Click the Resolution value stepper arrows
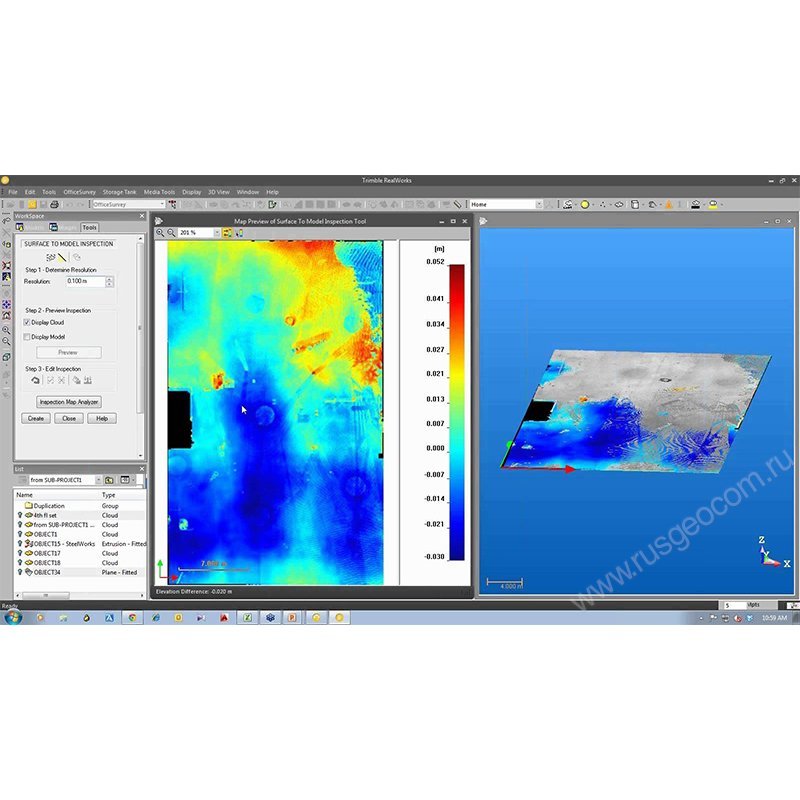800x800 pixels. 109,282
